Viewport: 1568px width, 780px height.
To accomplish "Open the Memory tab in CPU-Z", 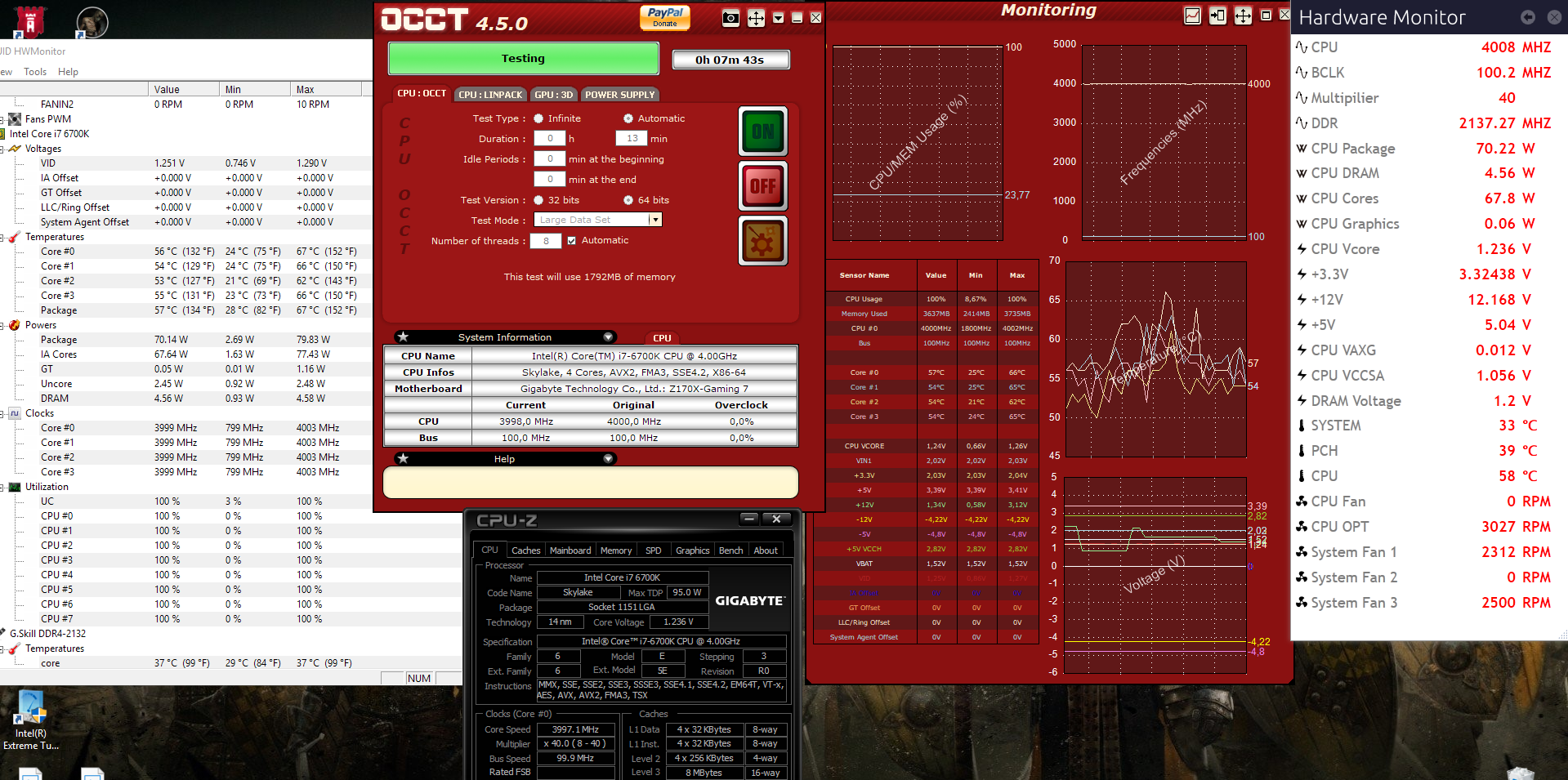I will point(616,550).
